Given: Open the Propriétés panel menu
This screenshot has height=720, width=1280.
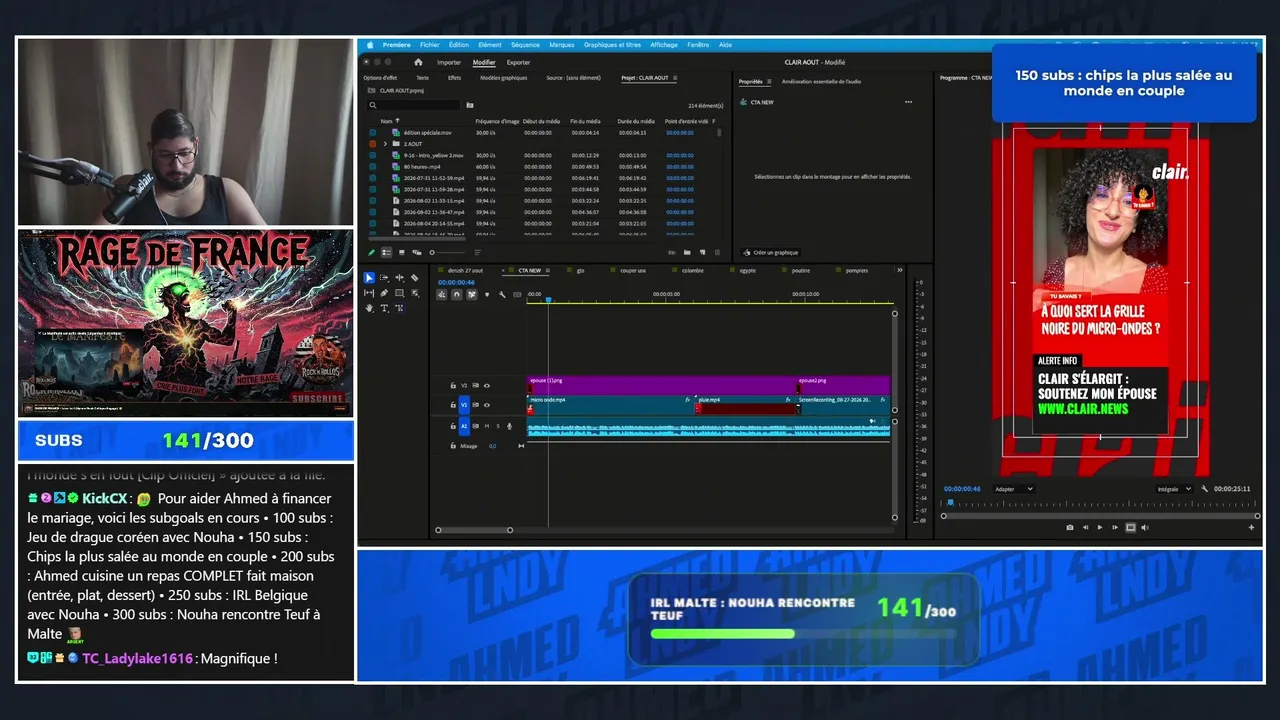Looking at the screenshot, I should point(768,82).
